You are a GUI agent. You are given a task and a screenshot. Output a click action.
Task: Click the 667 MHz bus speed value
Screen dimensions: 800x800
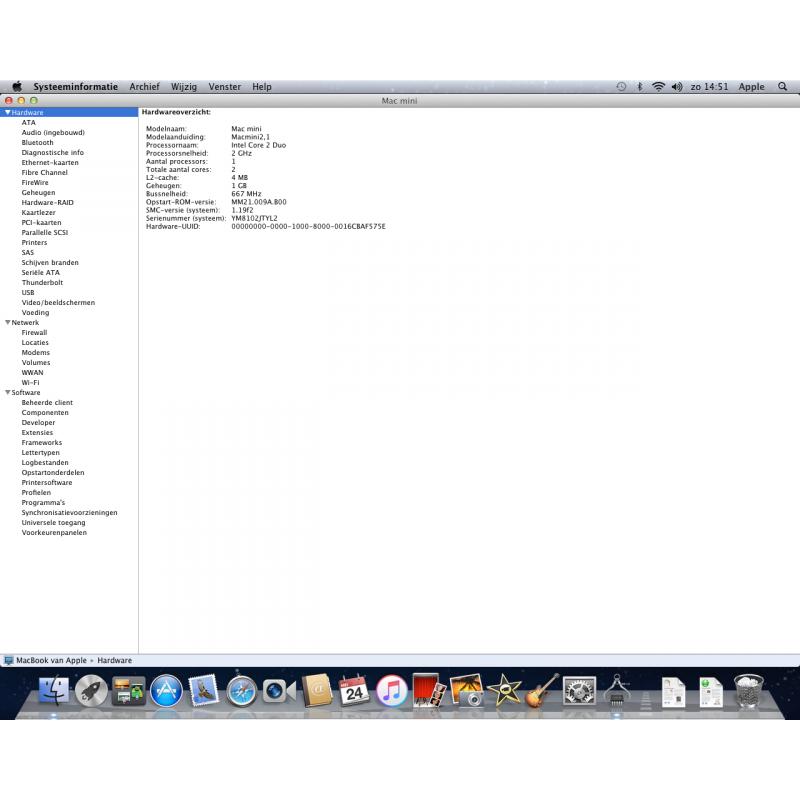[x=246, y=194]
